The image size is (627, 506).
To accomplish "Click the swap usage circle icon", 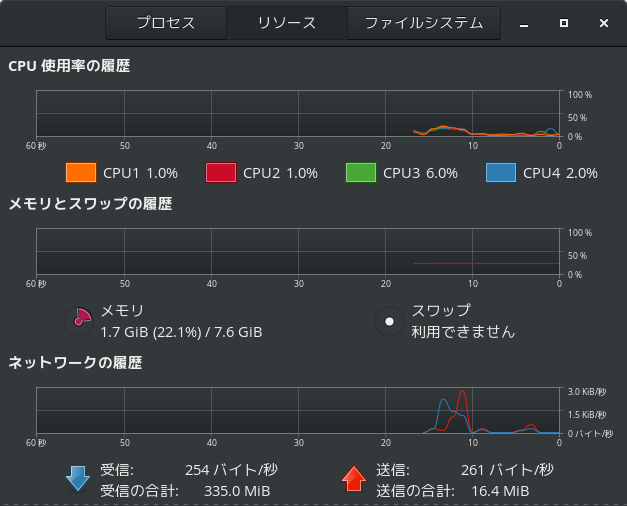I will [x=389, y=321].
